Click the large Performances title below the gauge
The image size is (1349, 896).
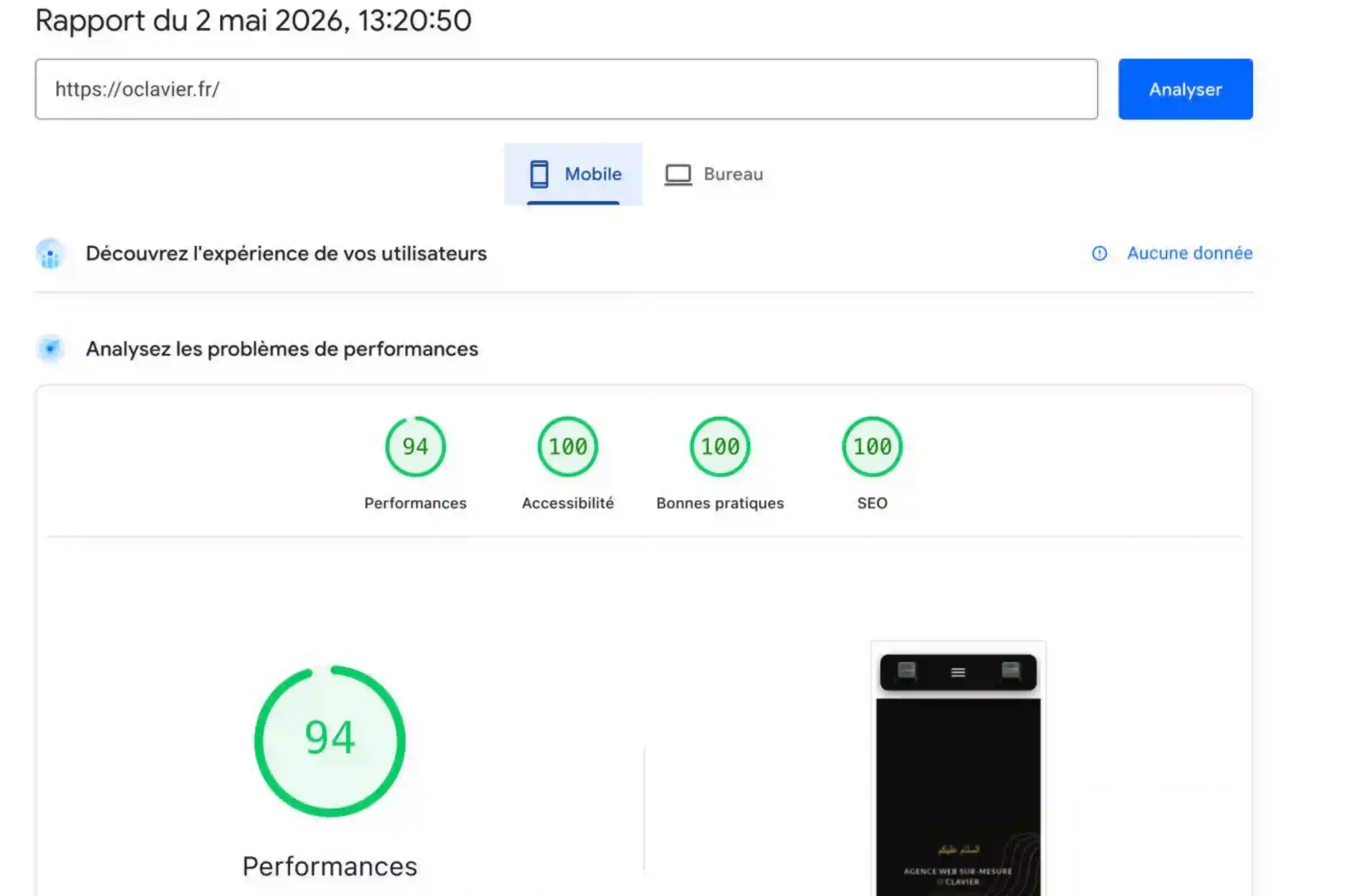click(x=330, y=866)
